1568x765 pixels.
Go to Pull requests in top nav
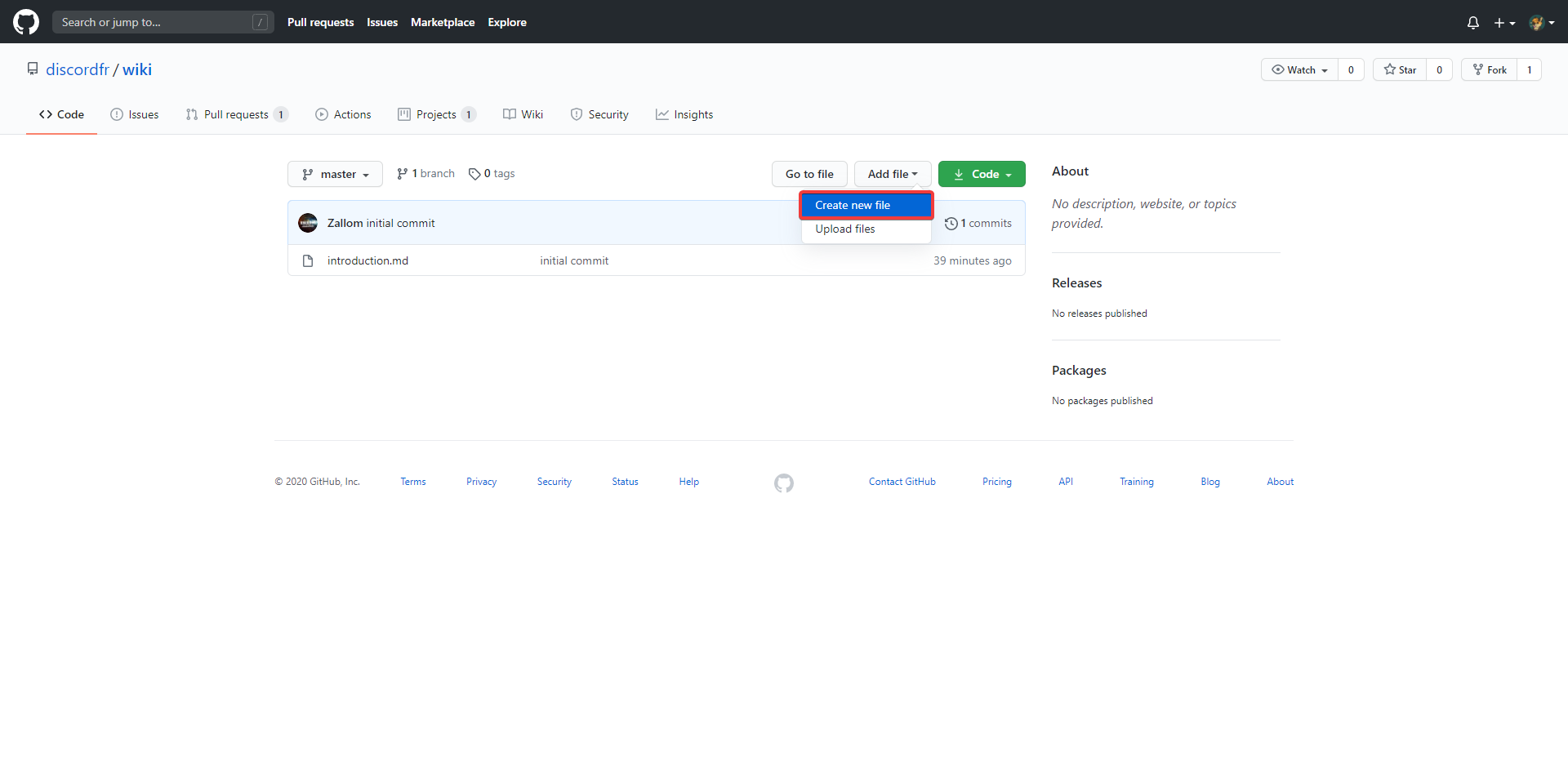pos(320,22)
